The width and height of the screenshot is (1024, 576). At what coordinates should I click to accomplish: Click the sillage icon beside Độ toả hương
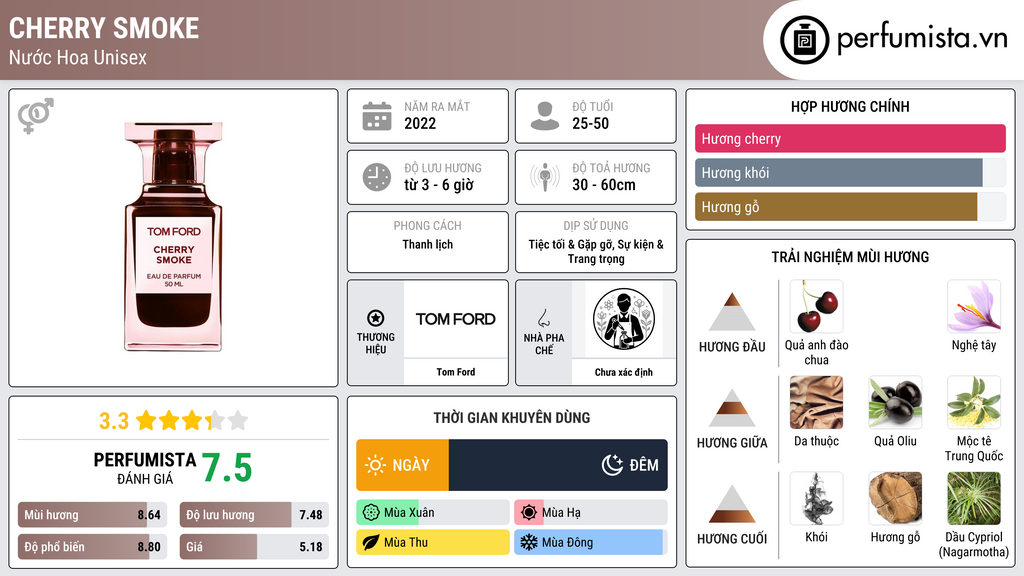pyautogui.click(x=545, y=177)
